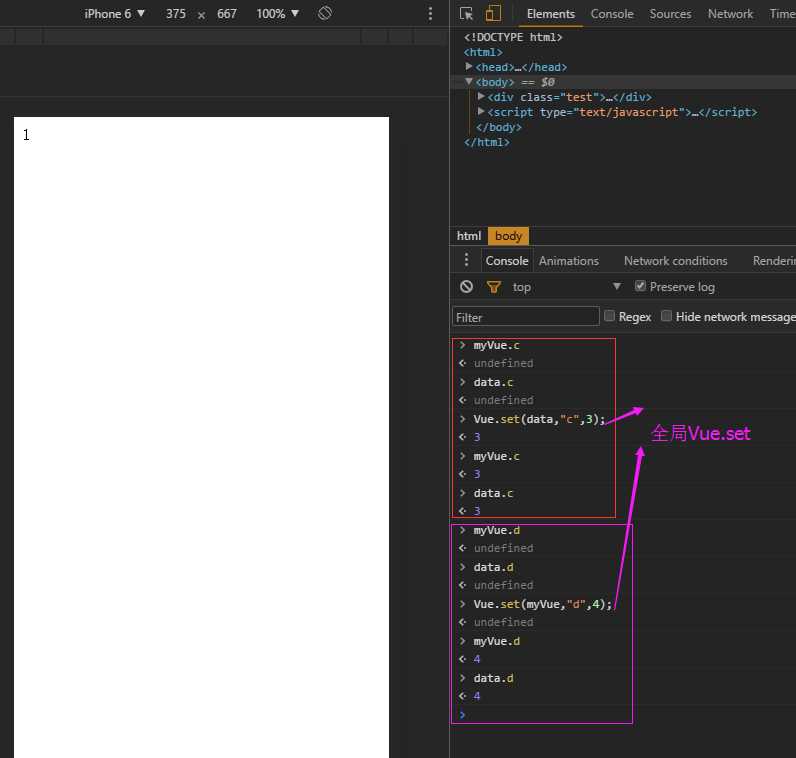
Task: Expand the script element node
Action: [x=481, y=111]
